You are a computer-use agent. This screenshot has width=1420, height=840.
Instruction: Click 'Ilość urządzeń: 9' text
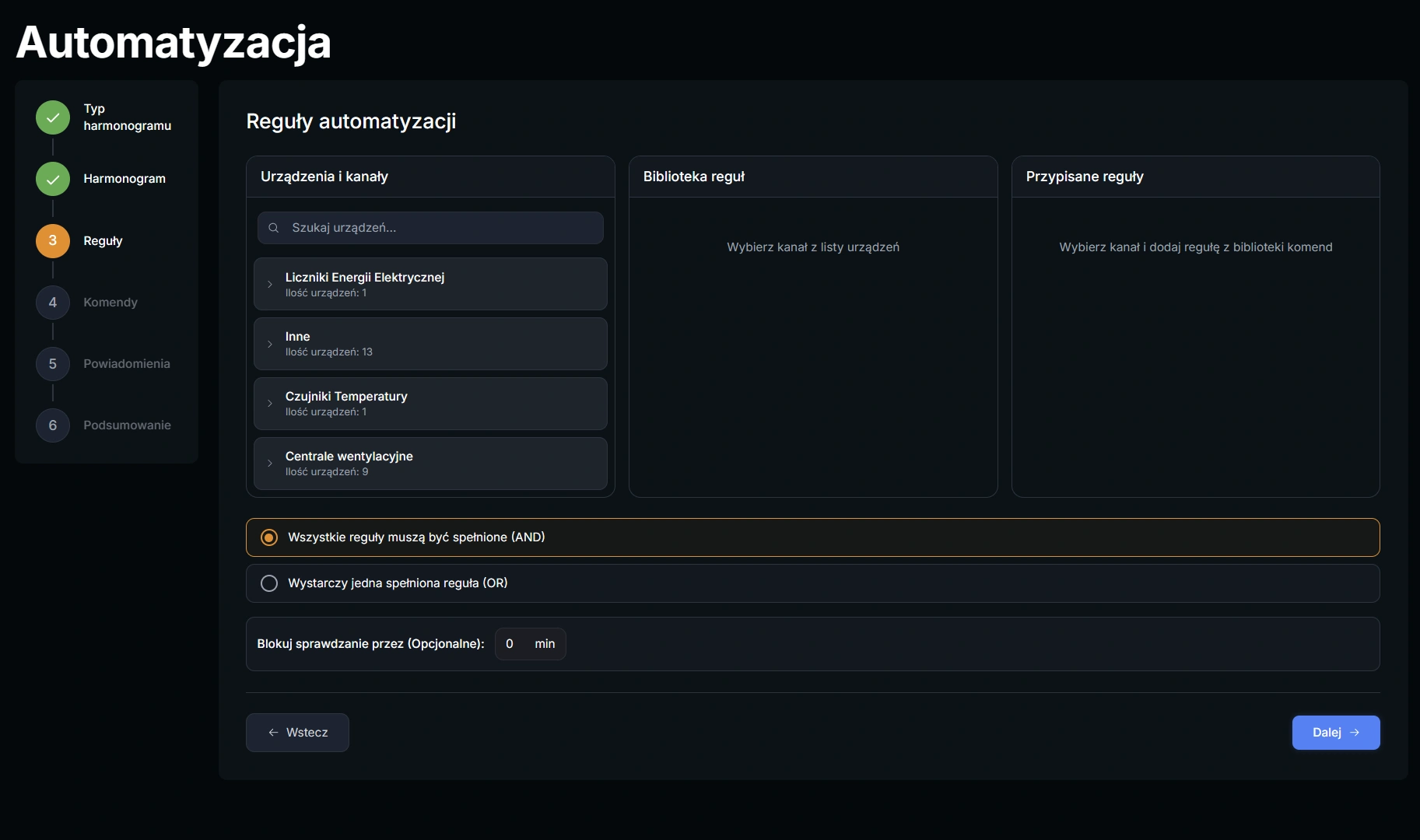327,472
